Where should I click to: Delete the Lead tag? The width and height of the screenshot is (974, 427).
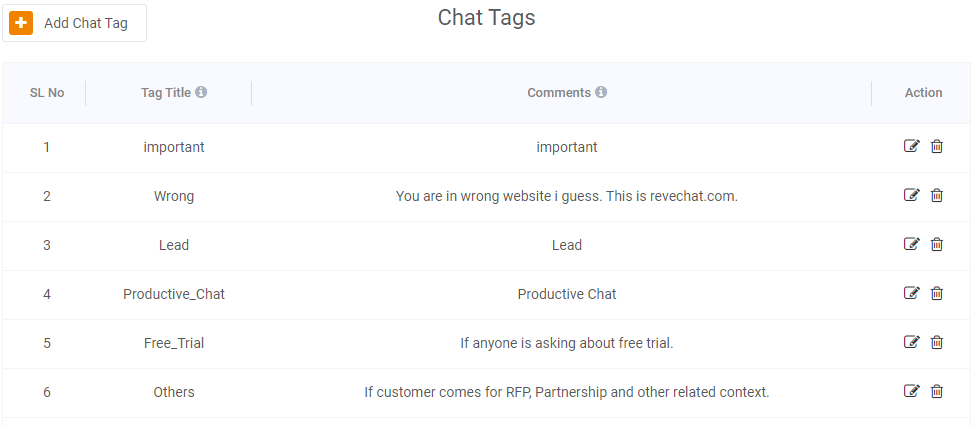pos(937,245)
